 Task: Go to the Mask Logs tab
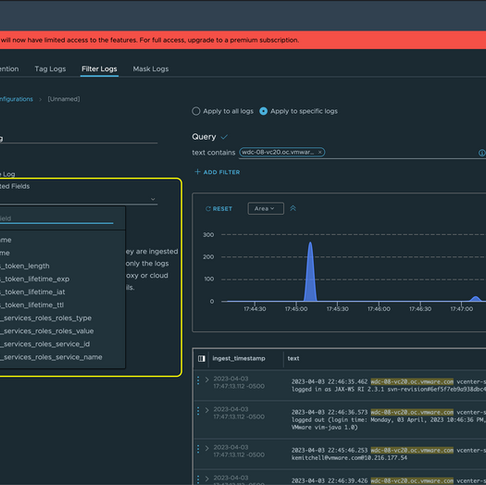[x=151, y=69]
